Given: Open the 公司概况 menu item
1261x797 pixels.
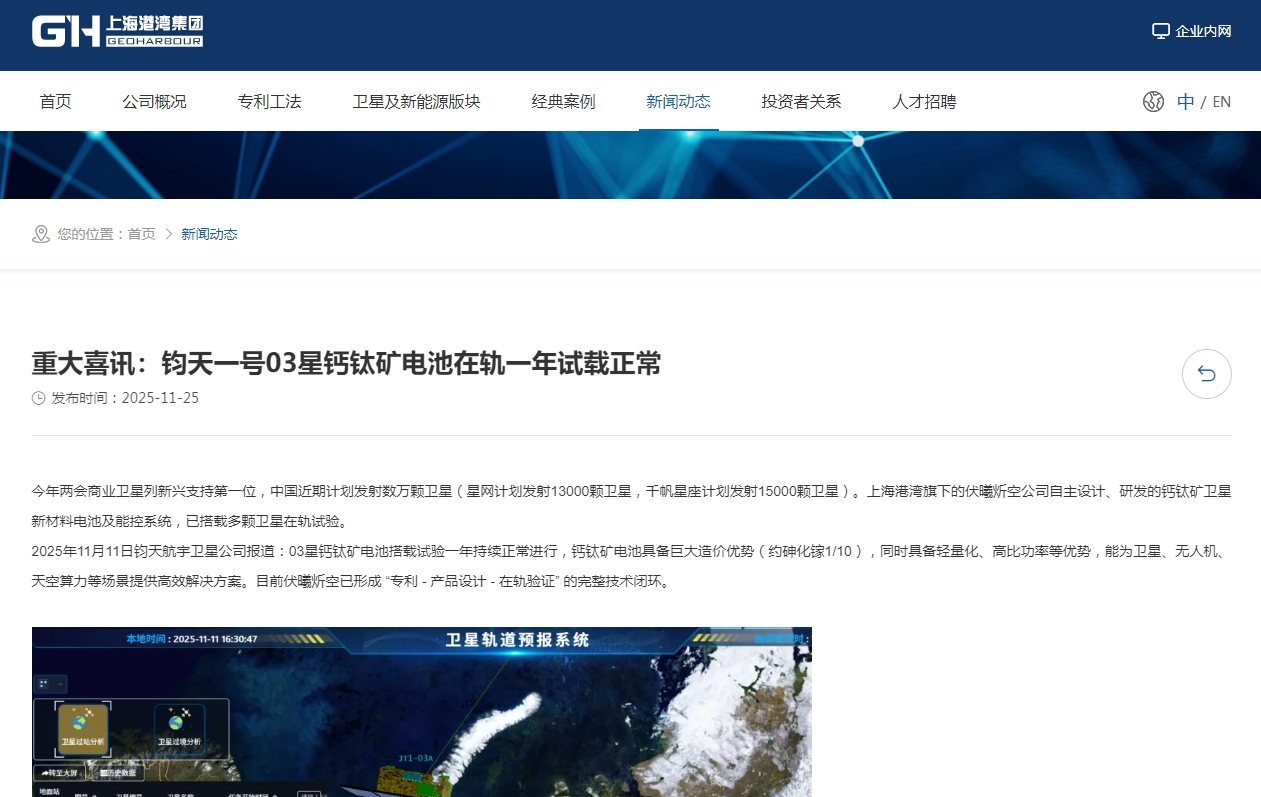Looking at the screenshot, I should coord(155,101).
